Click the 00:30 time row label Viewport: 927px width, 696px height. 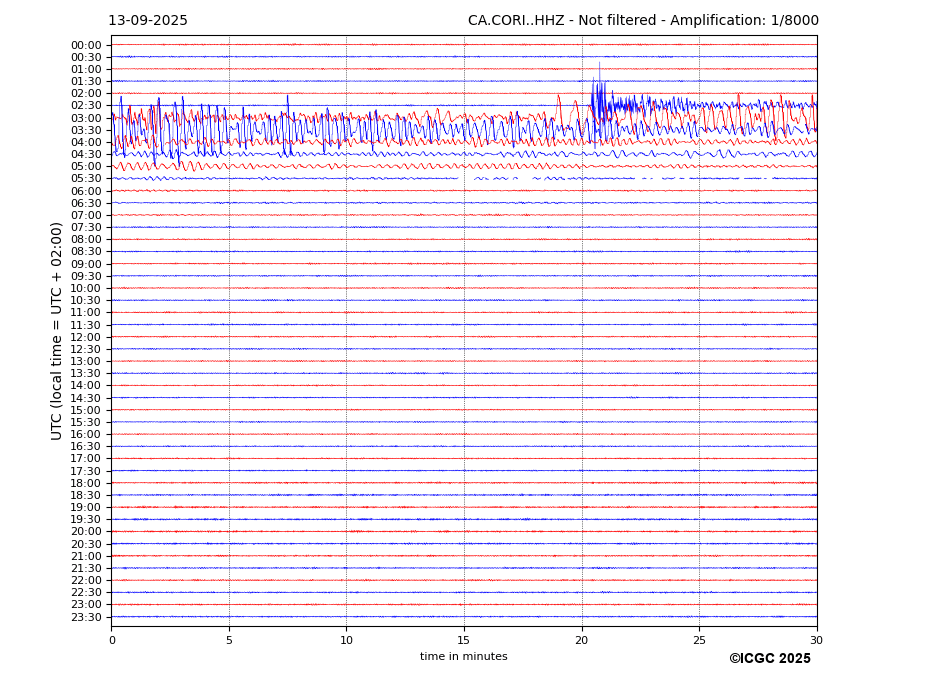click(86, 57)
